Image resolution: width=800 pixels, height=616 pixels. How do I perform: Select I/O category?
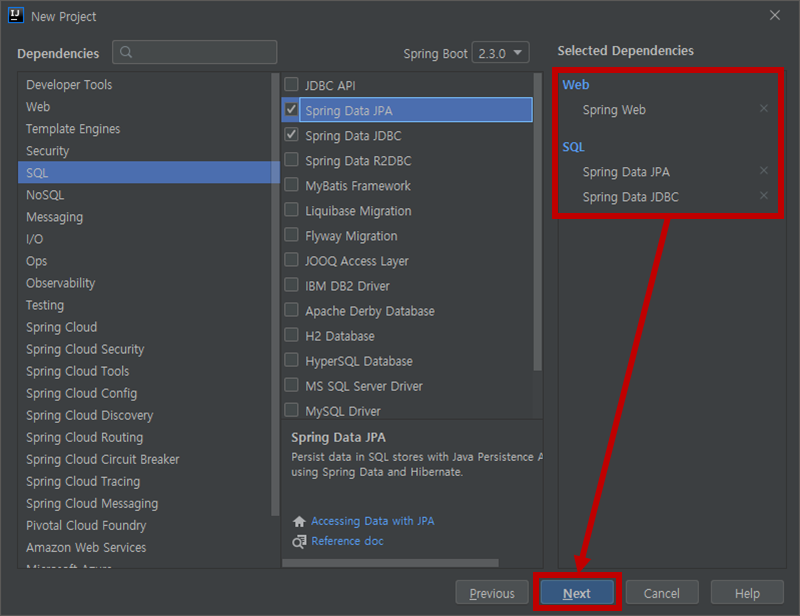[145, 239]
